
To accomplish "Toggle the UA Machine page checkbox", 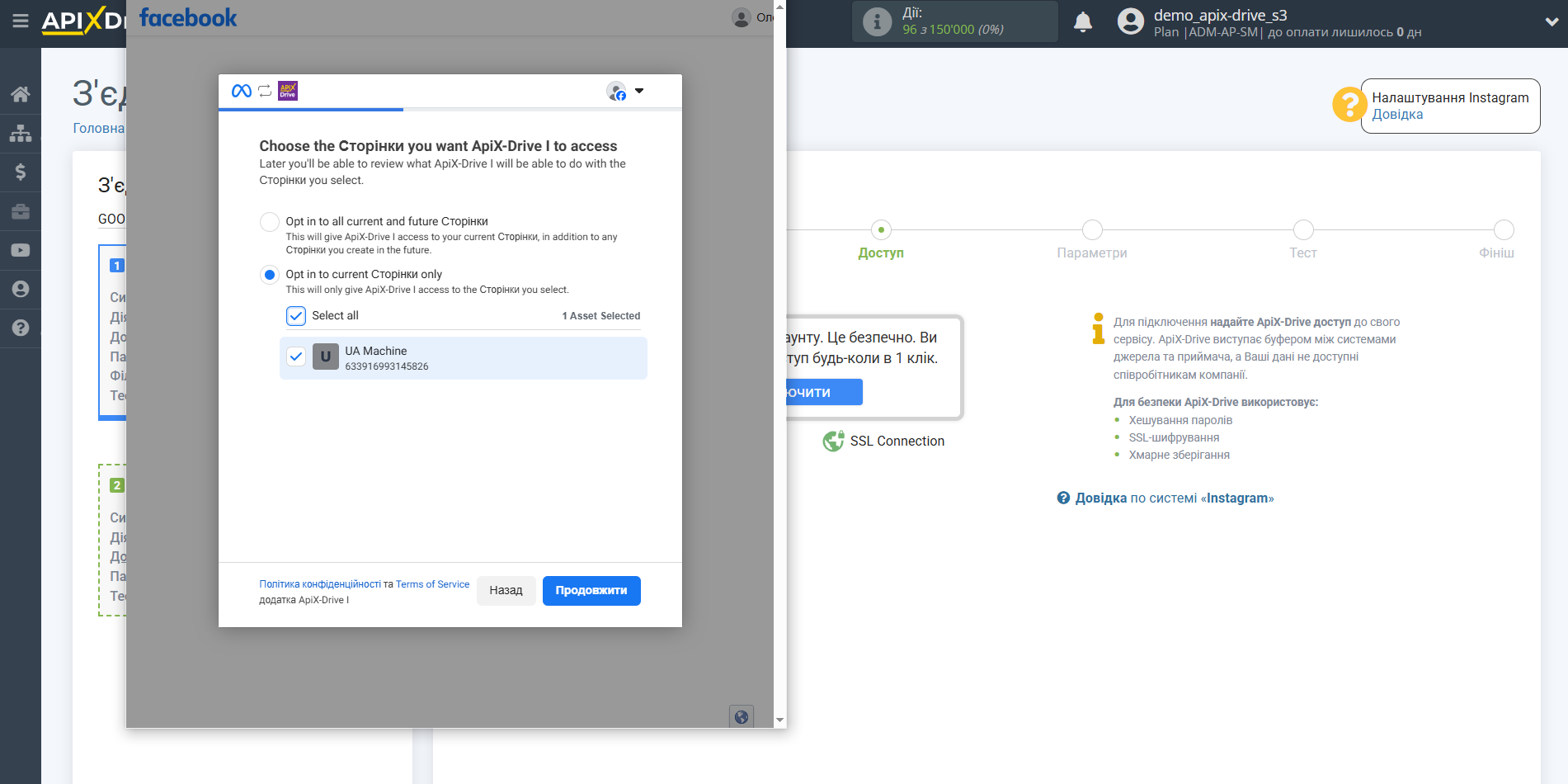I will (296, 357).
